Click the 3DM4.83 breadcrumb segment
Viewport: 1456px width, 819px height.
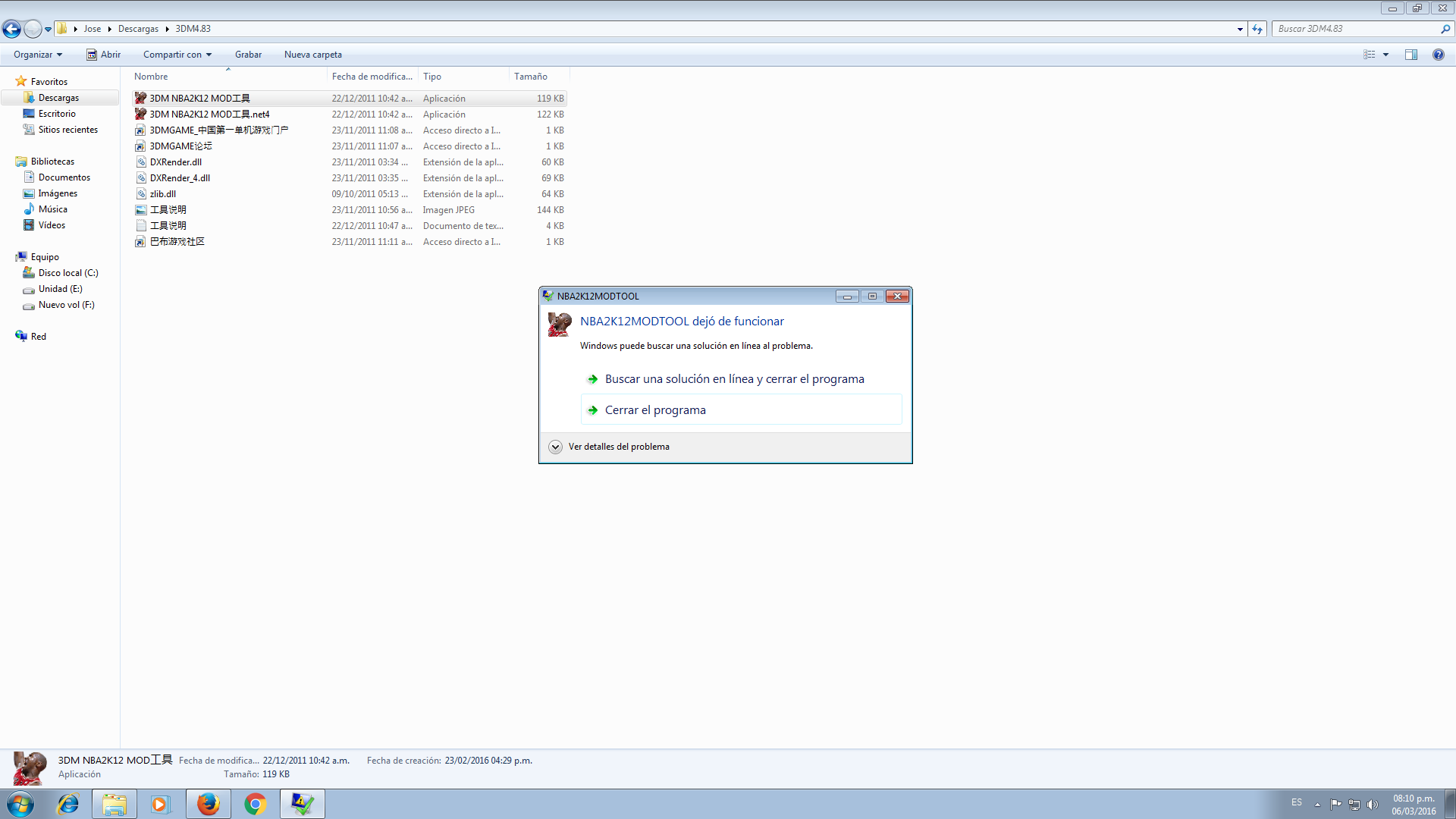click(193, 29)
